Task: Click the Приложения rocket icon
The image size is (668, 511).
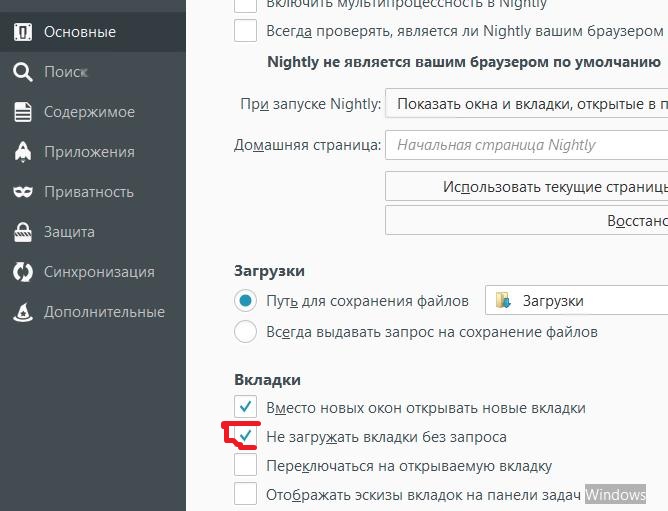Action: tap(23, 152)
